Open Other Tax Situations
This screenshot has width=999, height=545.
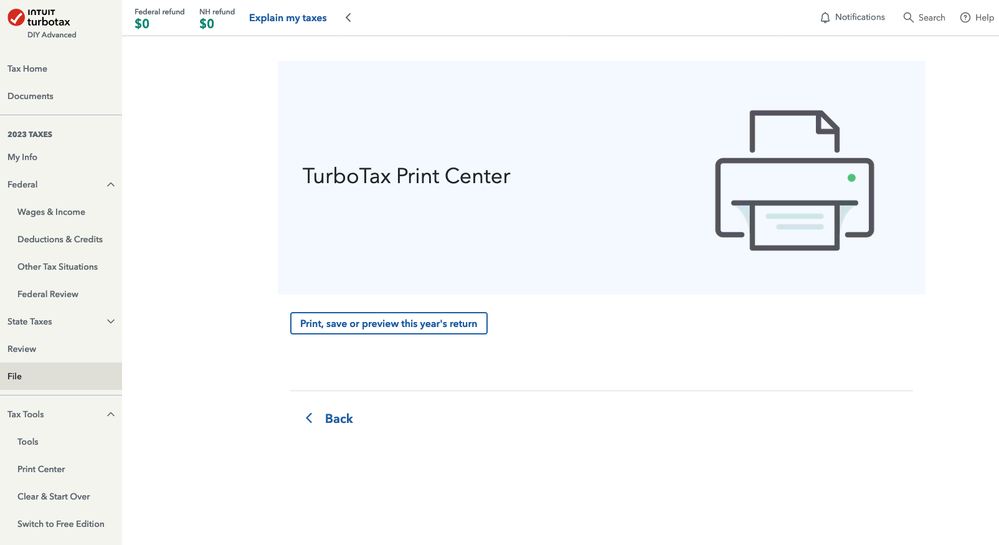(x=57, y=267)
